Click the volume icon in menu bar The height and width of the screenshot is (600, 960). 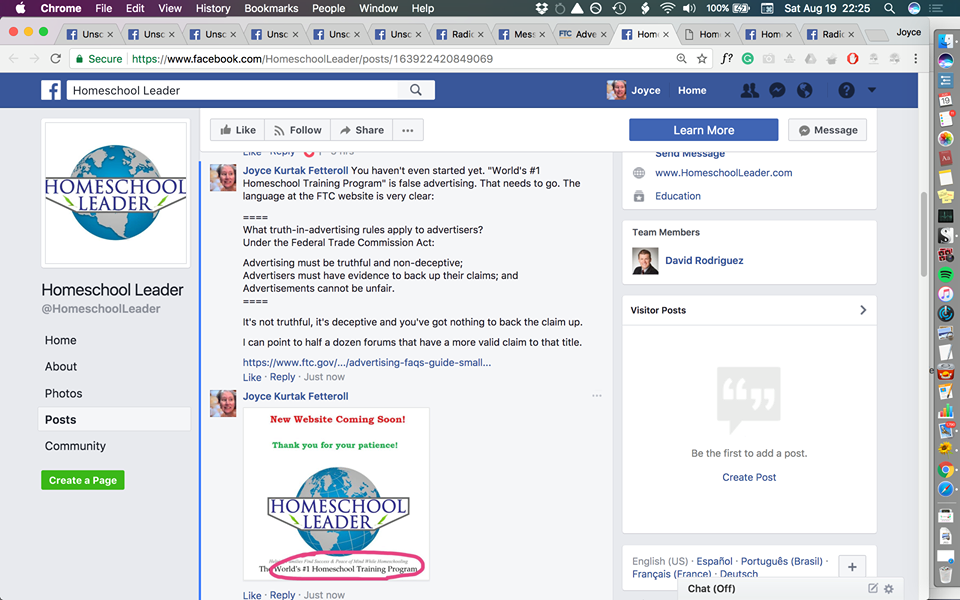pos(689,8)
